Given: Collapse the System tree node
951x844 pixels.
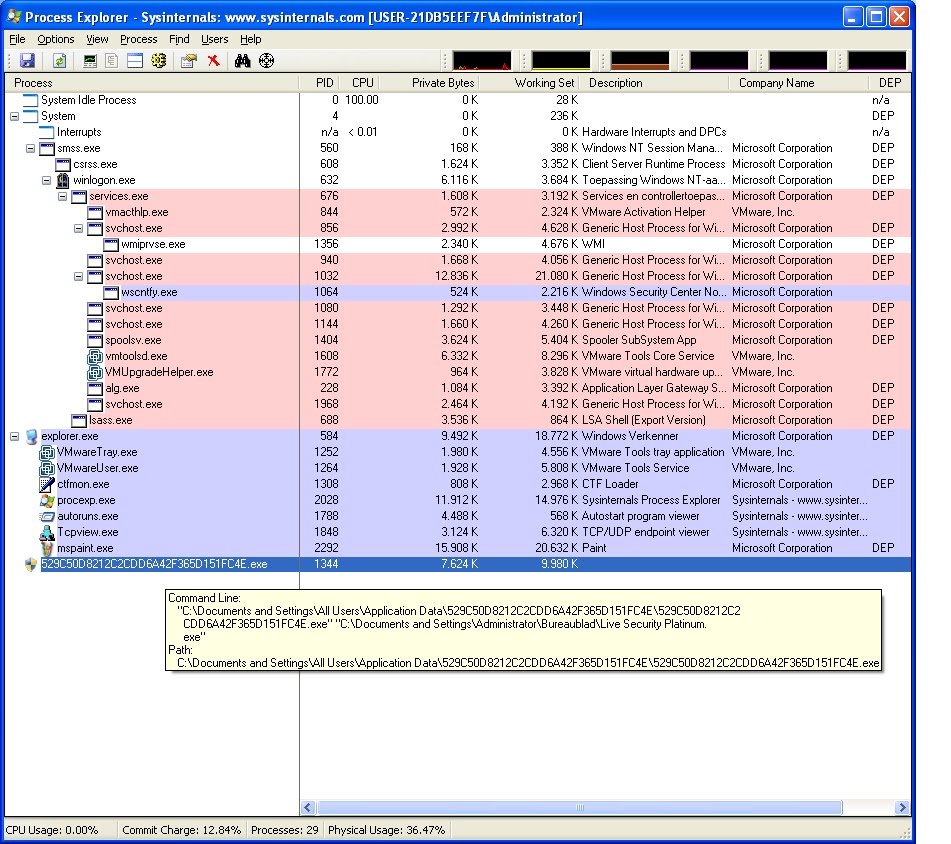Looking at the screenshot, I should (x=15, y=116).
